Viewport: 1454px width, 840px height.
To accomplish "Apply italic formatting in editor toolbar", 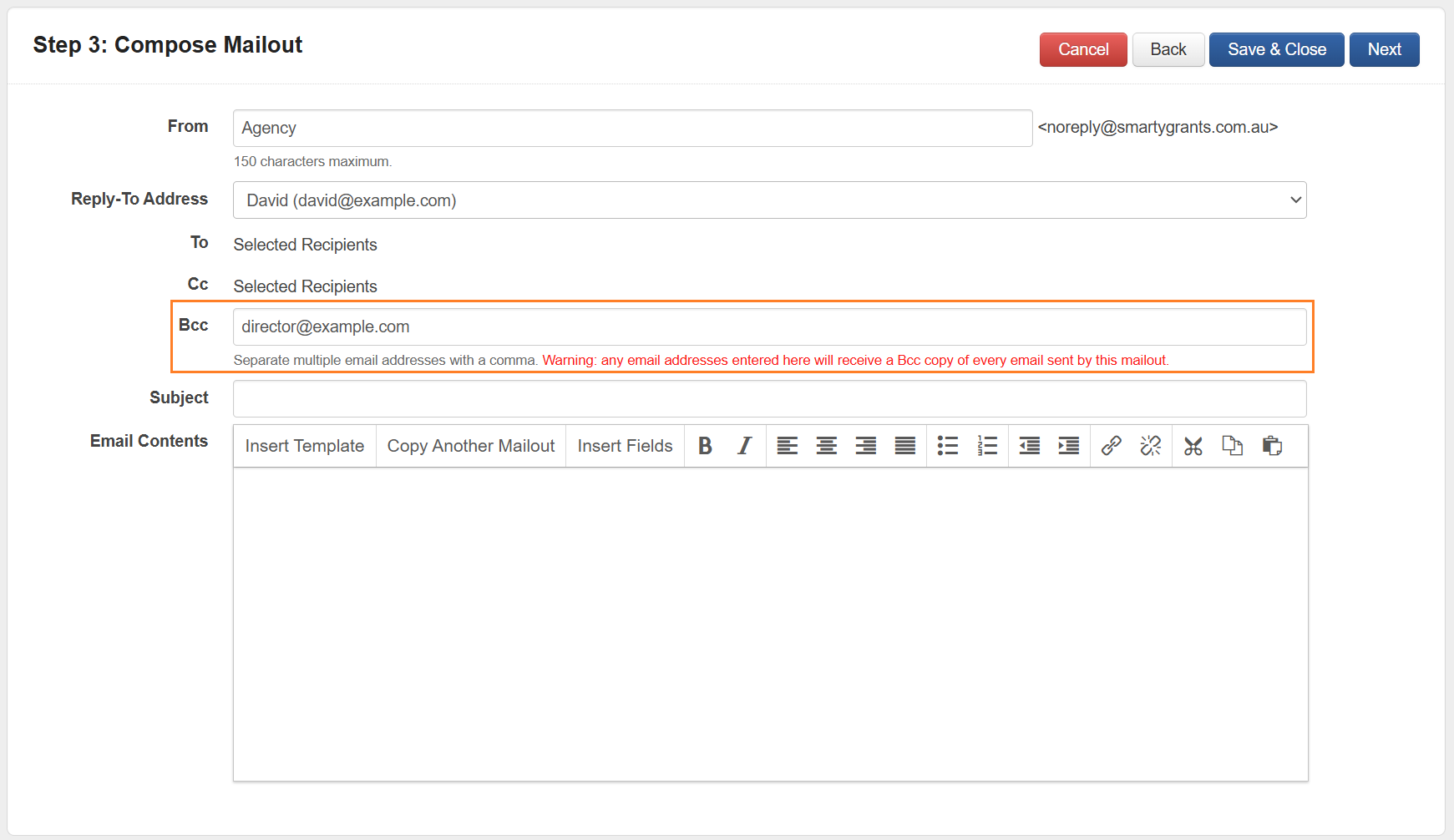I will [x=744, y=446].
